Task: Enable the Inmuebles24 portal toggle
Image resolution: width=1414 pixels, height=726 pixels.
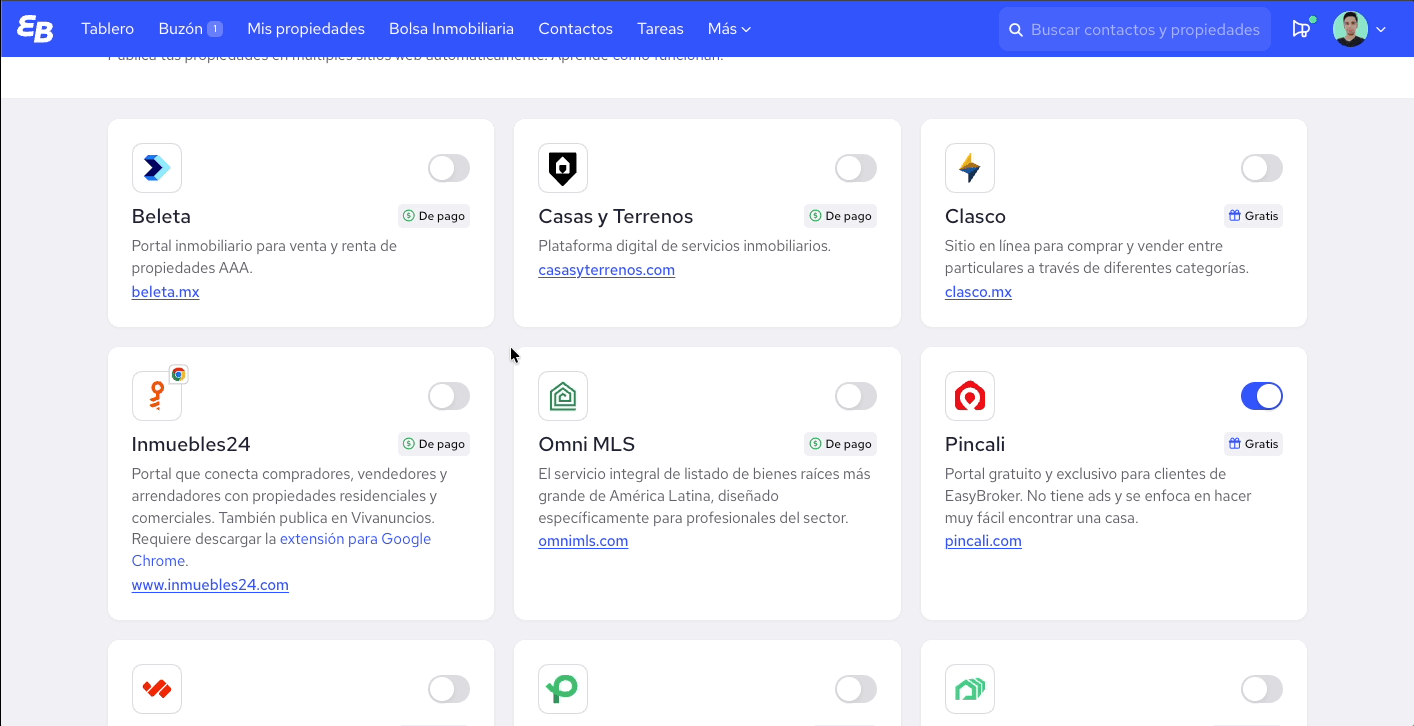Action: pos(449,396)
